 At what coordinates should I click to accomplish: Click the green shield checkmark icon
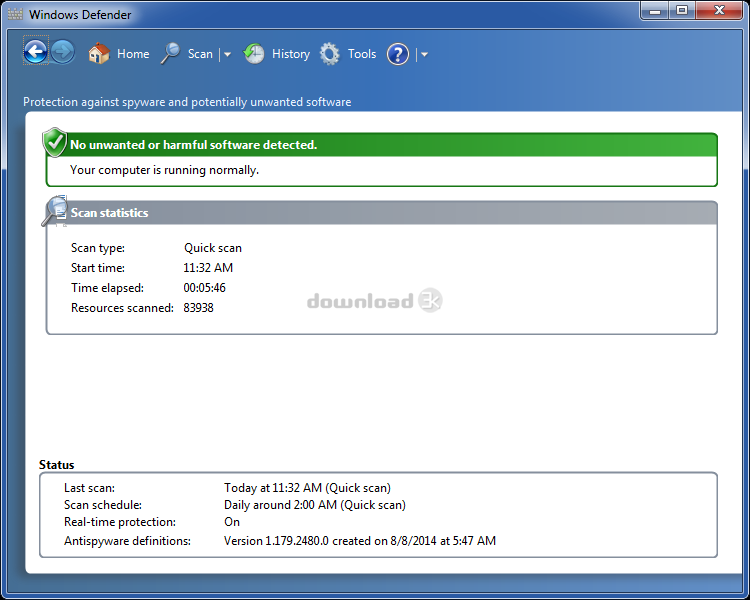(55, 142)
